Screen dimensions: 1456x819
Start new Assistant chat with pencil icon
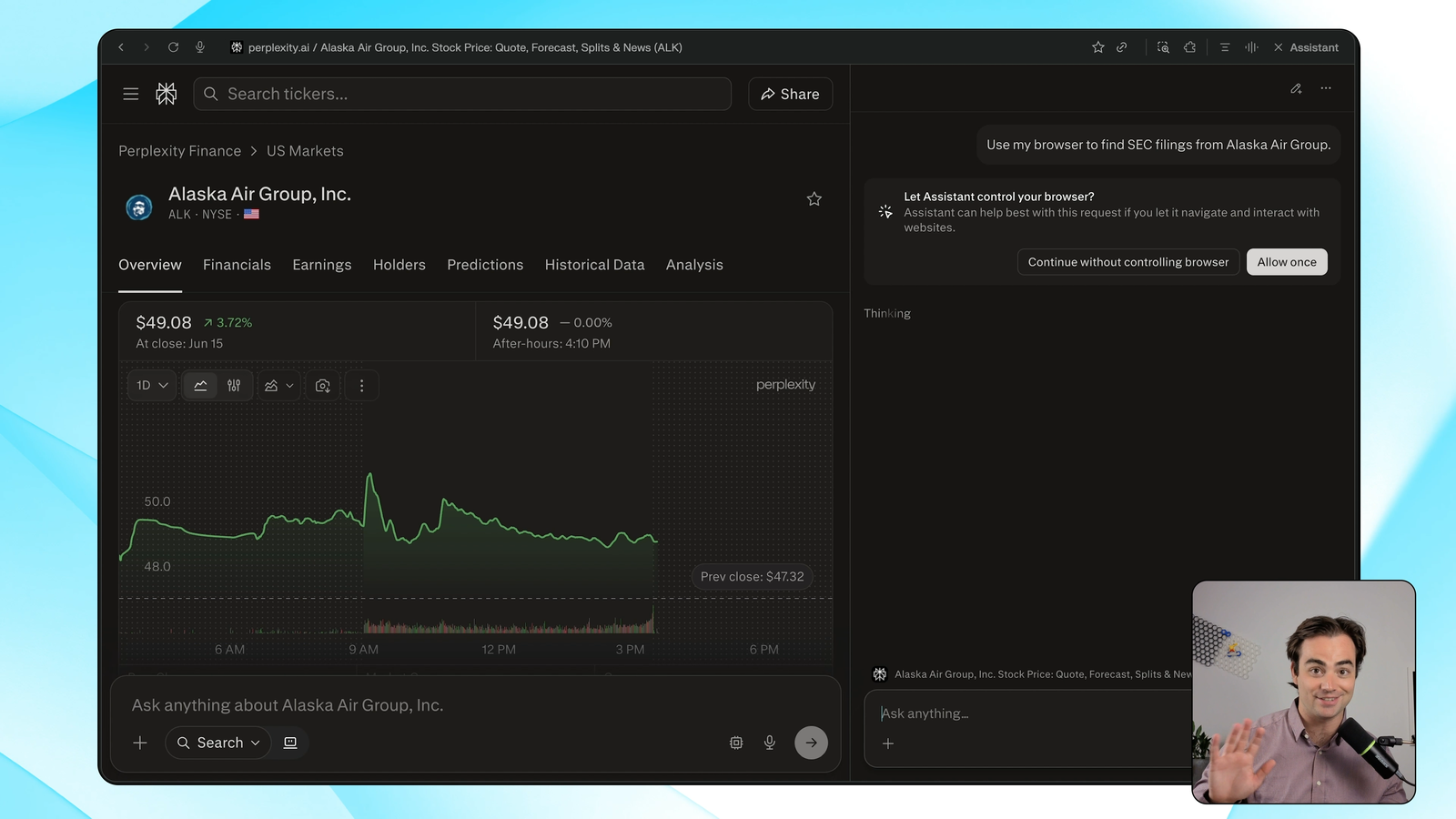tap(1296, 88)
